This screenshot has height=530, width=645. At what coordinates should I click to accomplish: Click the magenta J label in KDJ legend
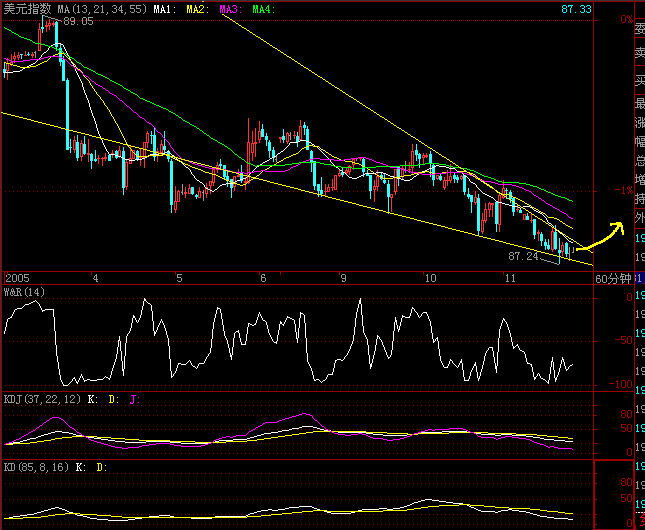pos(134,398)
